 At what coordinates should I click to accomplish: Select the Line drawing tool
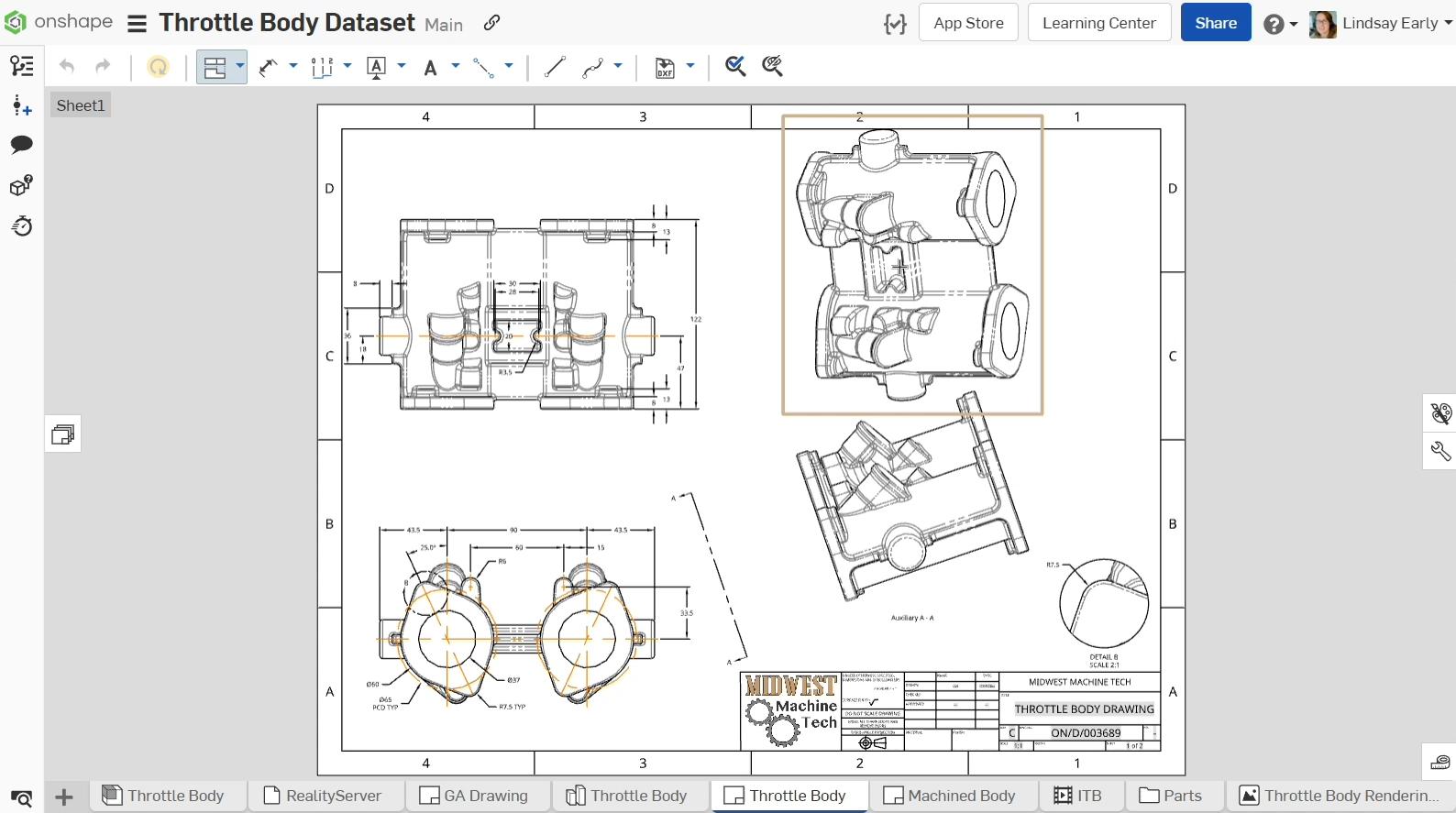(x=554, y=67)
